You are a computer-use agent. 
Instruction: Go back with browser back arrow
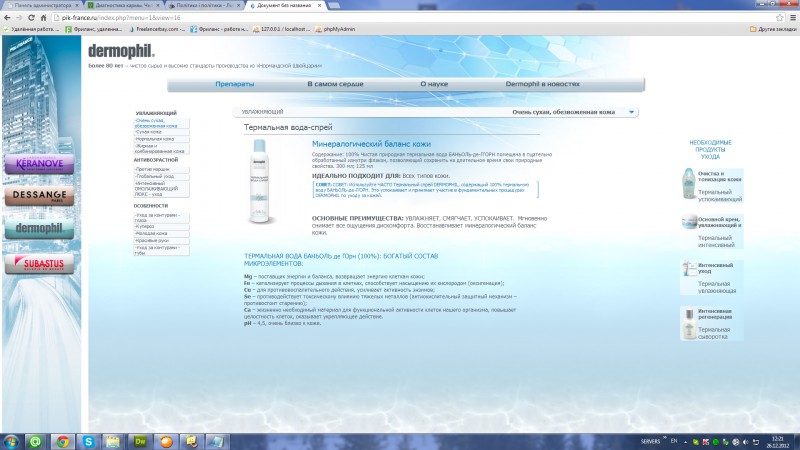click(7, 17)
